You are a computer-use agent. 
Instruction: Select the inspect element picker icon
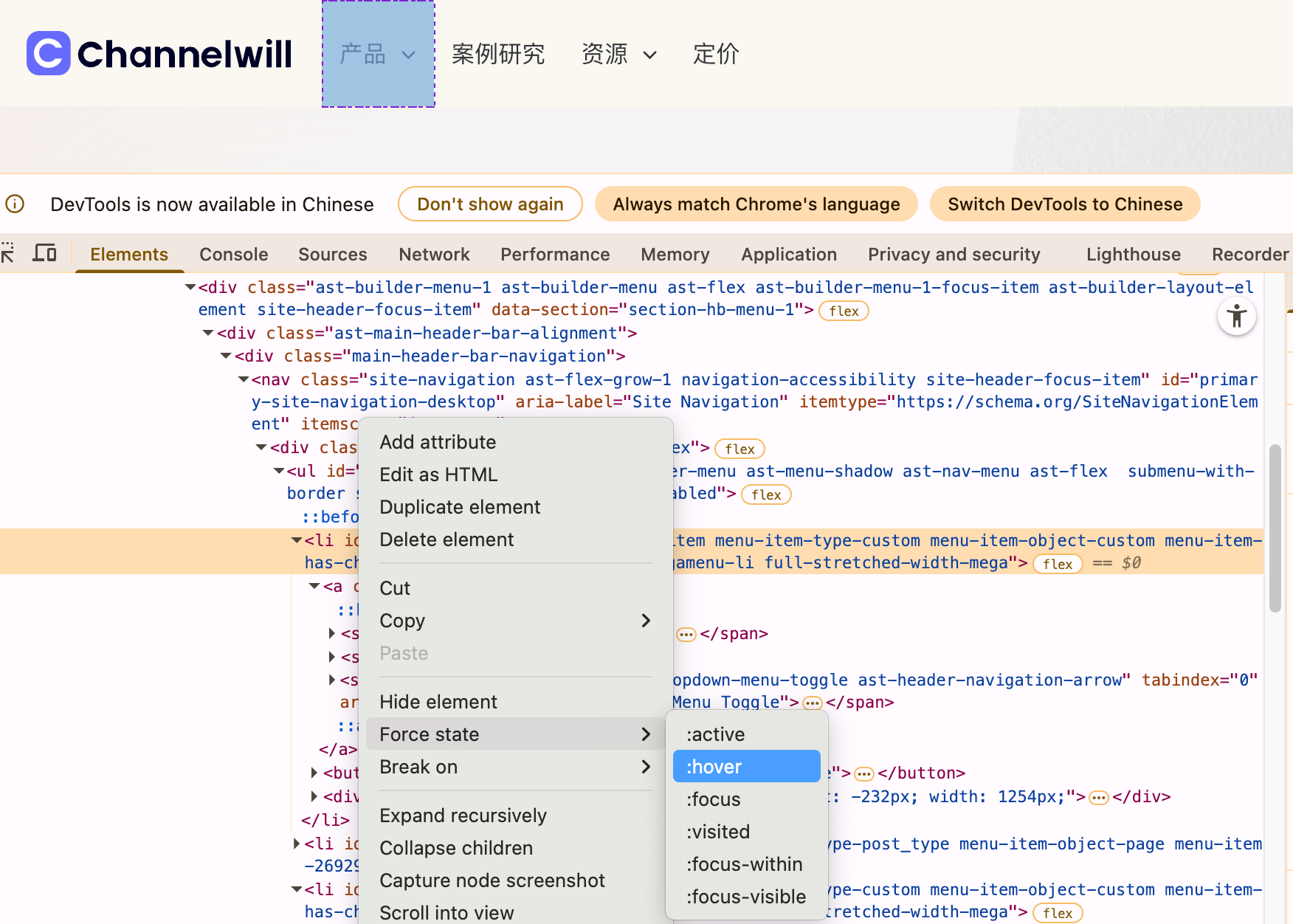click(8, 254)
